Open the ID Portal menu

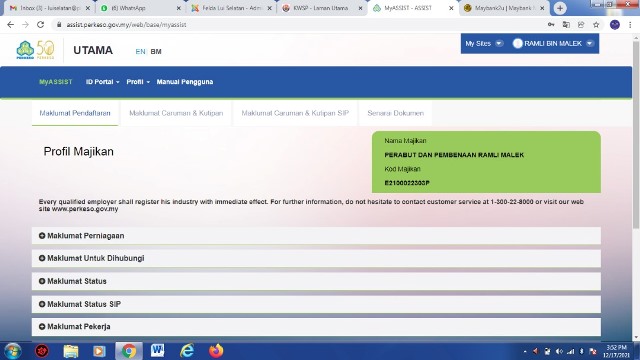tap(102, 82)
